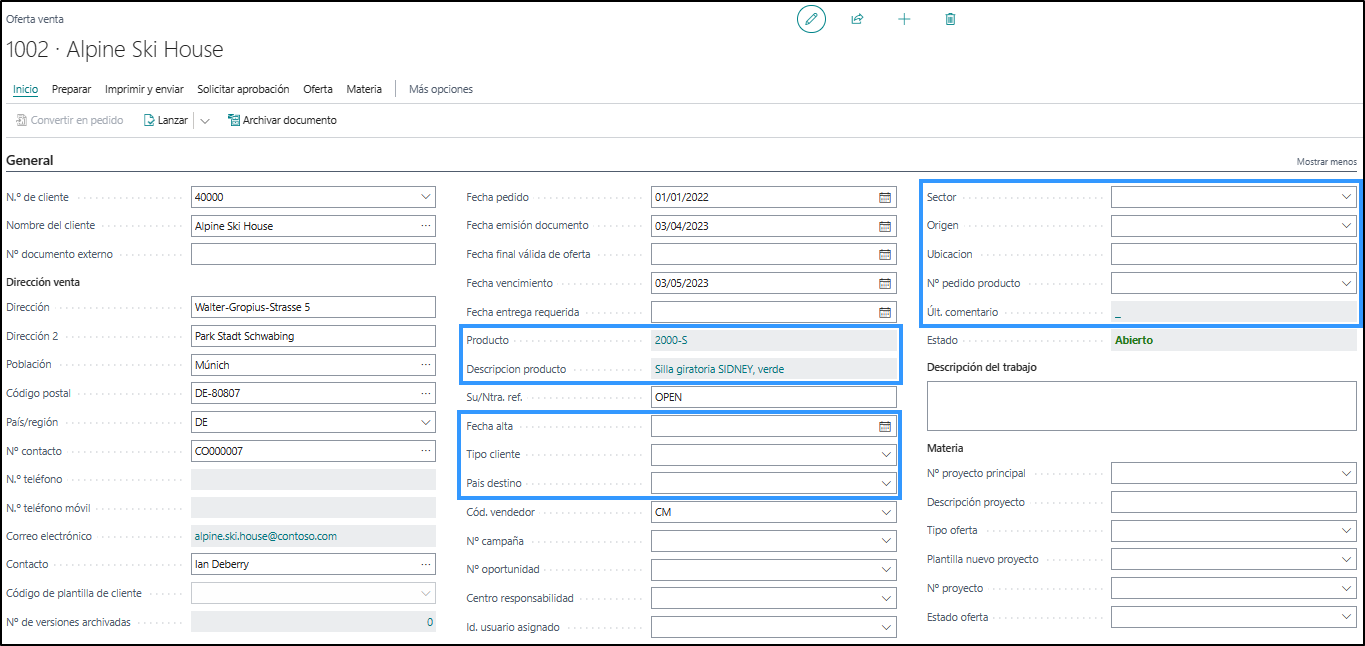The height and width of the screenshot is (646, 1365).
Task: Click the plus icon to create new
Action: pos(904,19)
